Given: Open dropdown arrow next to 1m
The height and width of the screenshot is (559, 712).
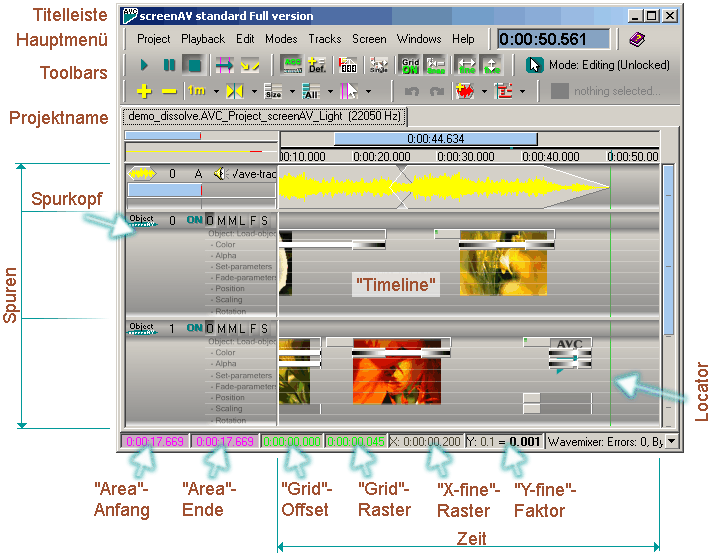Looking at the screenshot, I should coord(216,91).
